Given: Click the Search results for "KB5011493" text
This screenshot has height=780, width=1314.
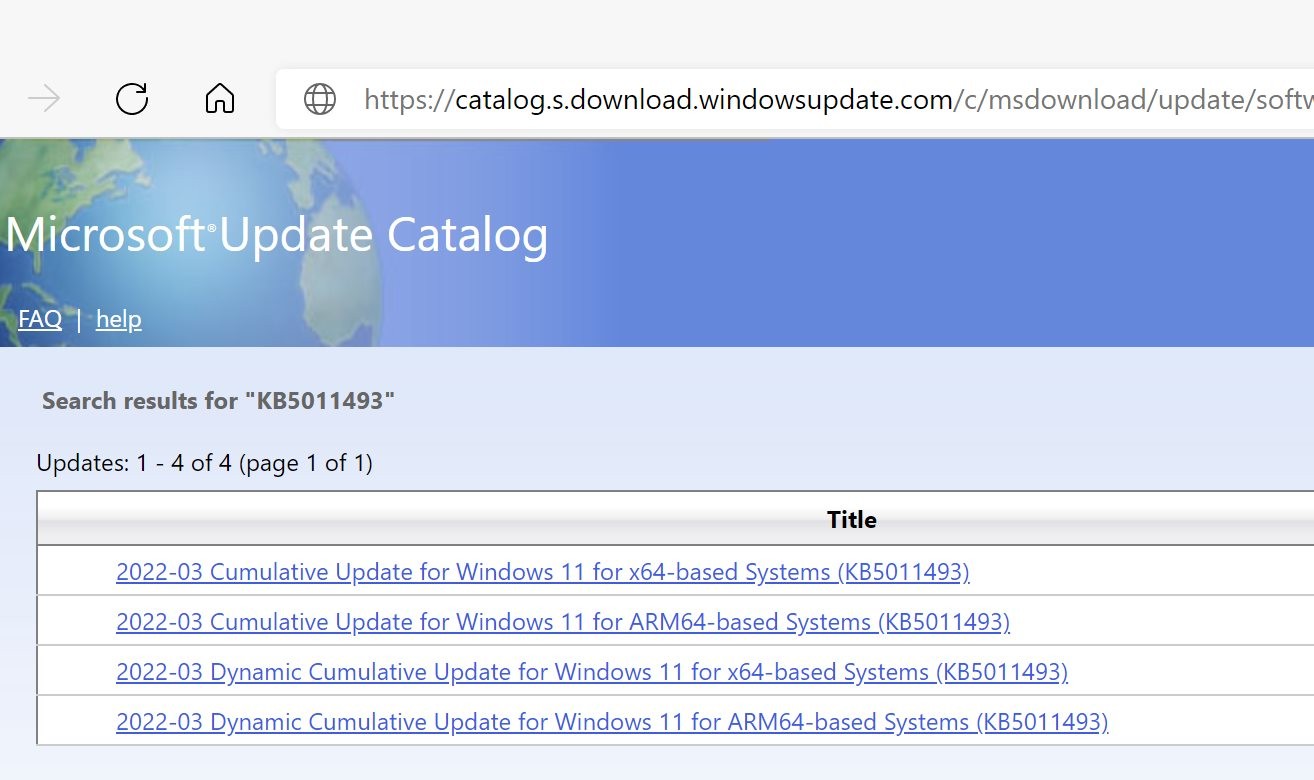Looking at the screenshot, I should (219, 401).
